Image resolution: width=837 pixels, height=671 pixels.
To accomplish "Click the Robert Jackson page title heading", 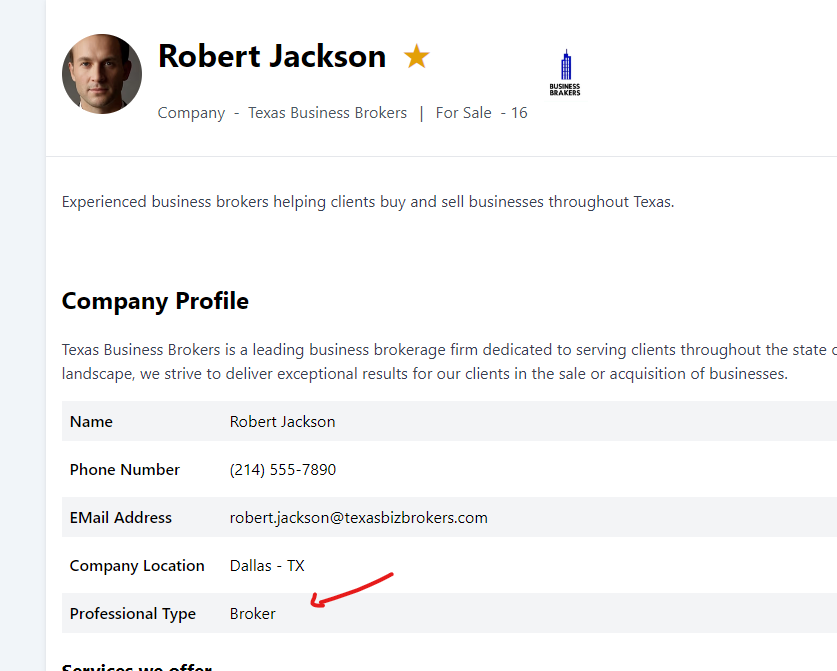I will point(271,56).
